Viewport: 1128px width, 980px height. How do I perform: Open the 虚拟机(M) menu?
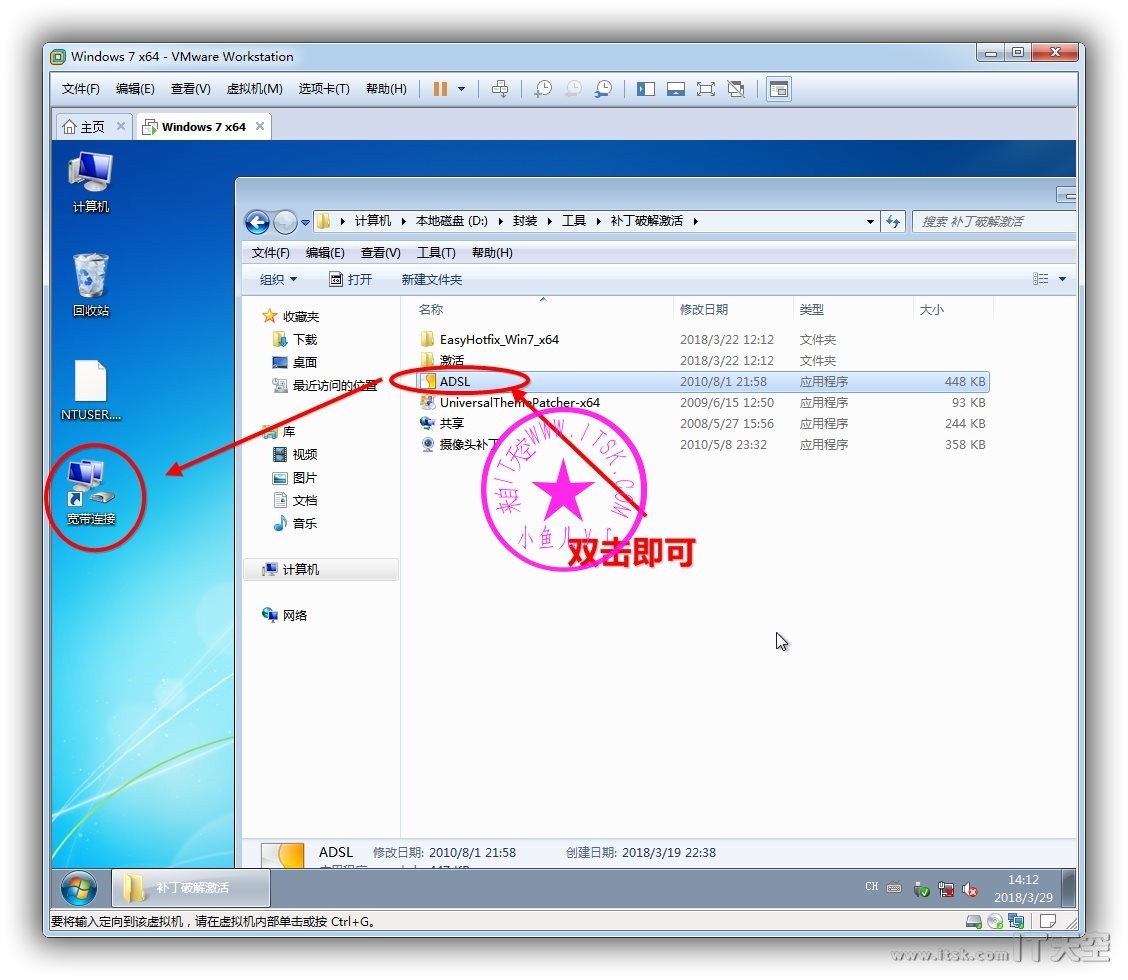click(254, 89)
